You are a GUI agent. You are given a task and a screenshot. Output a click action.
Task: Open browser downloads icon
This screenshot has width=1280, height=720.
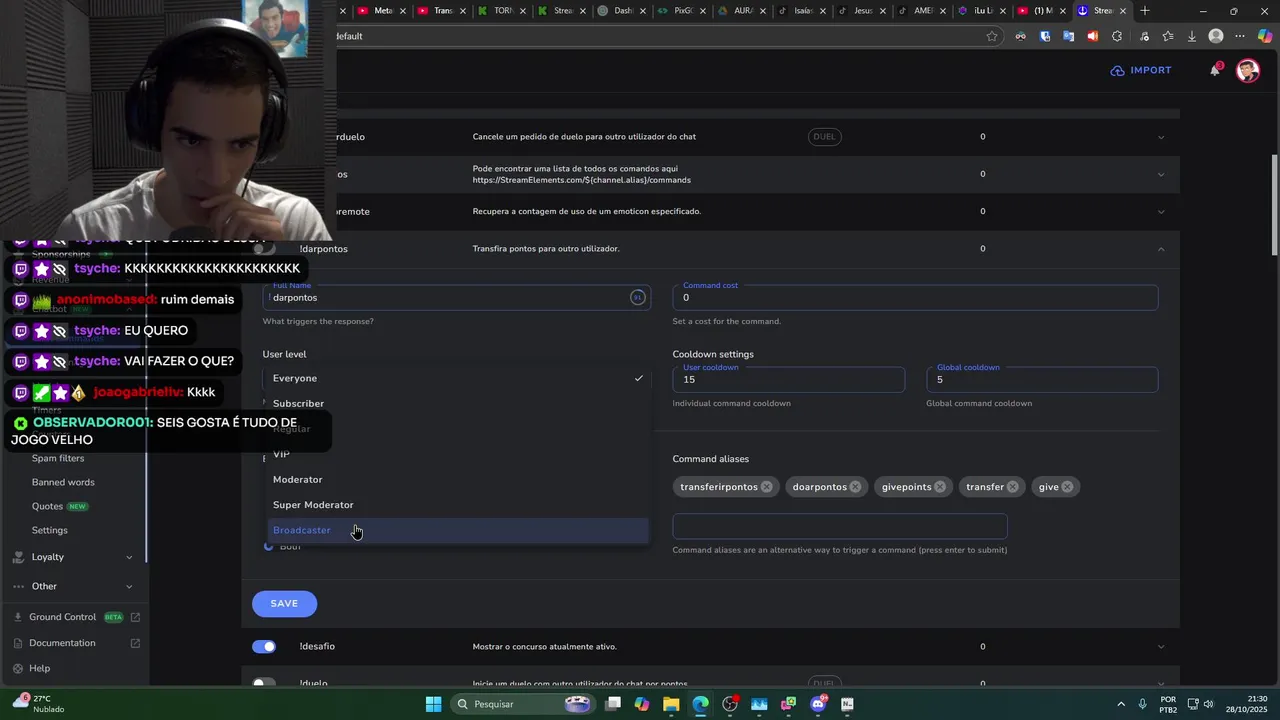coord(1191,36)
